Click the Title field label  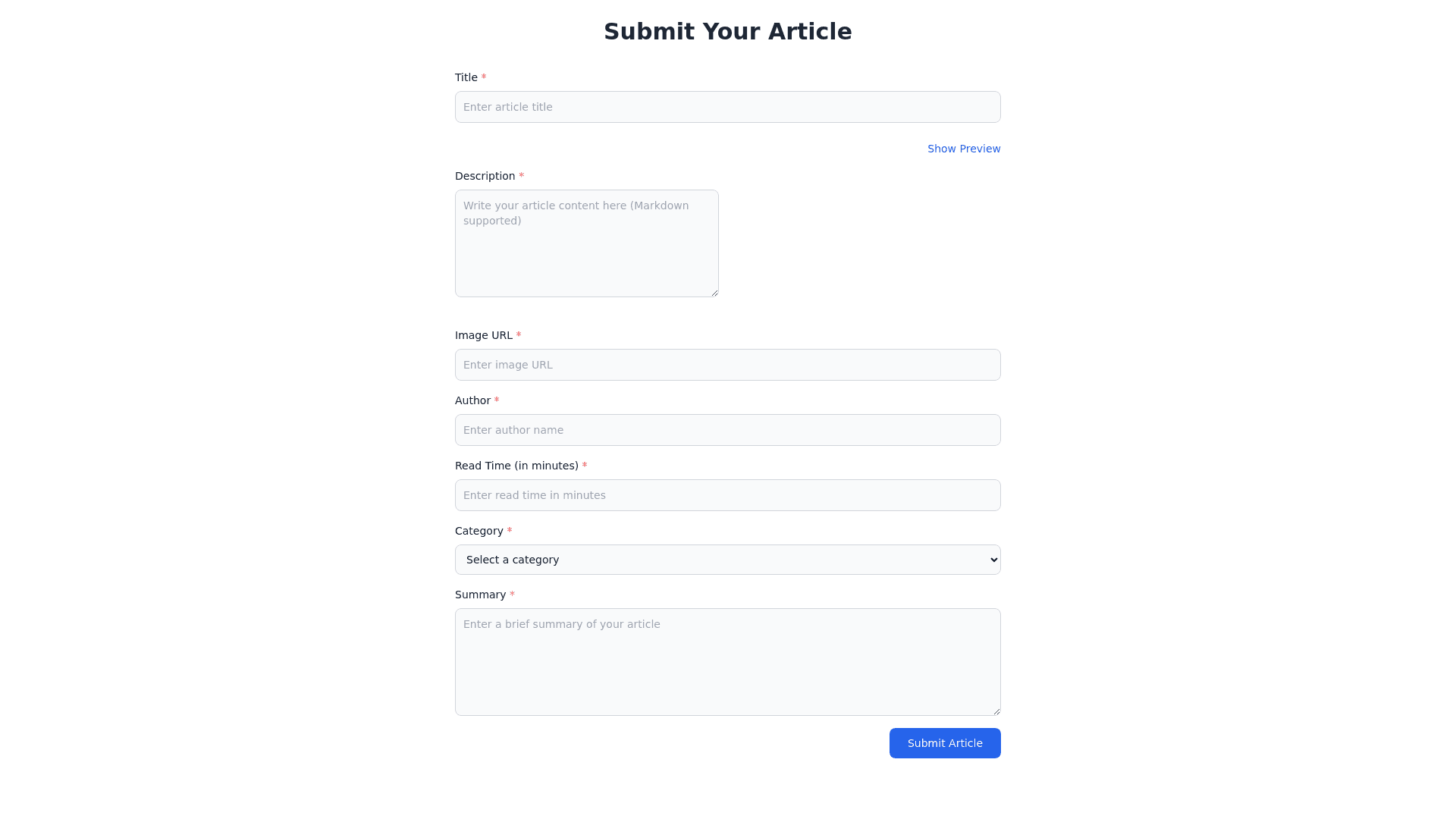tap(466, 77)
